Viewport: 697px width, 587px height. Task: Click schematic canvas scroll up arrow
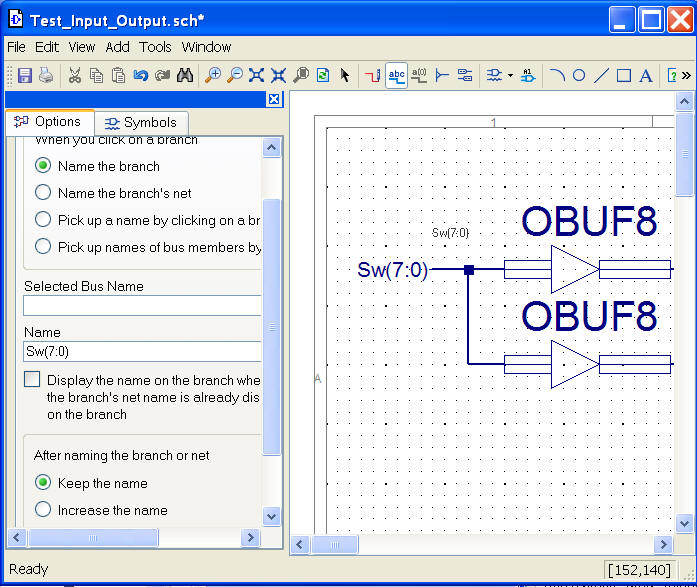point(685,102)
